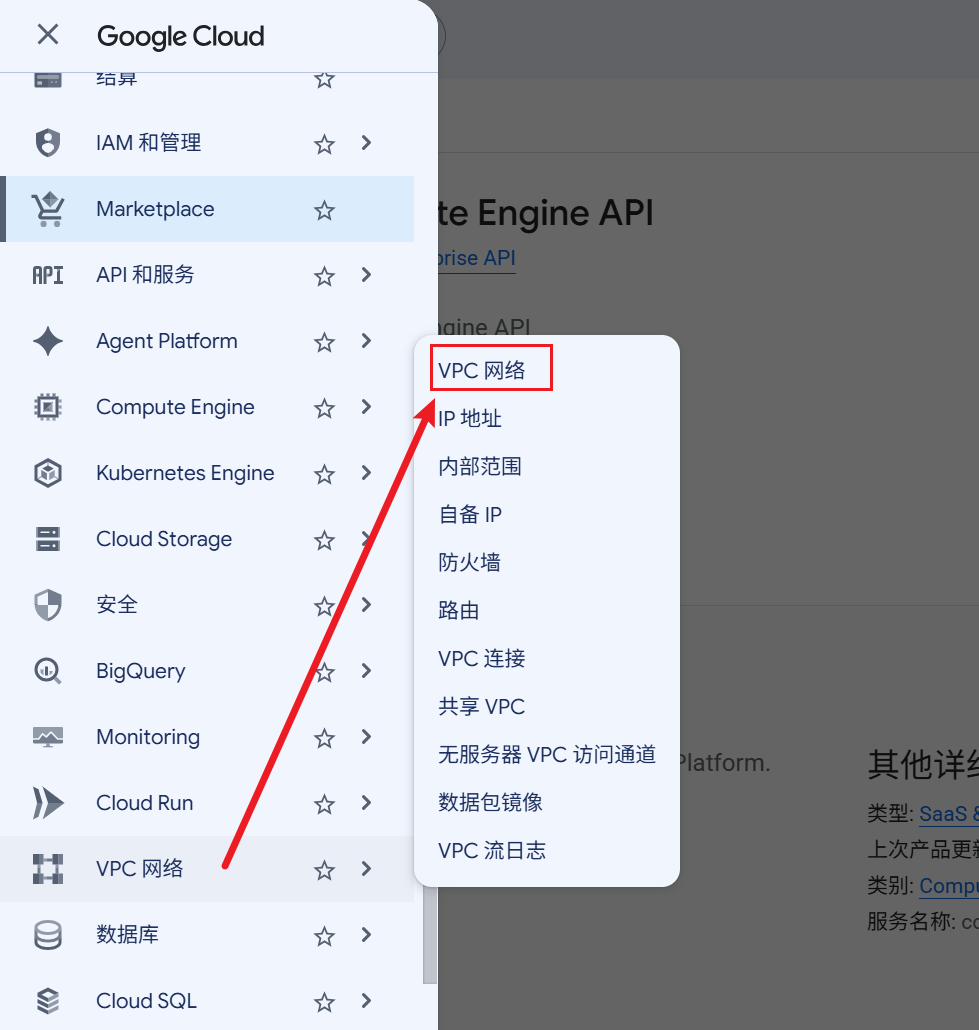Open the BigQuery menu label

(141, 671)
